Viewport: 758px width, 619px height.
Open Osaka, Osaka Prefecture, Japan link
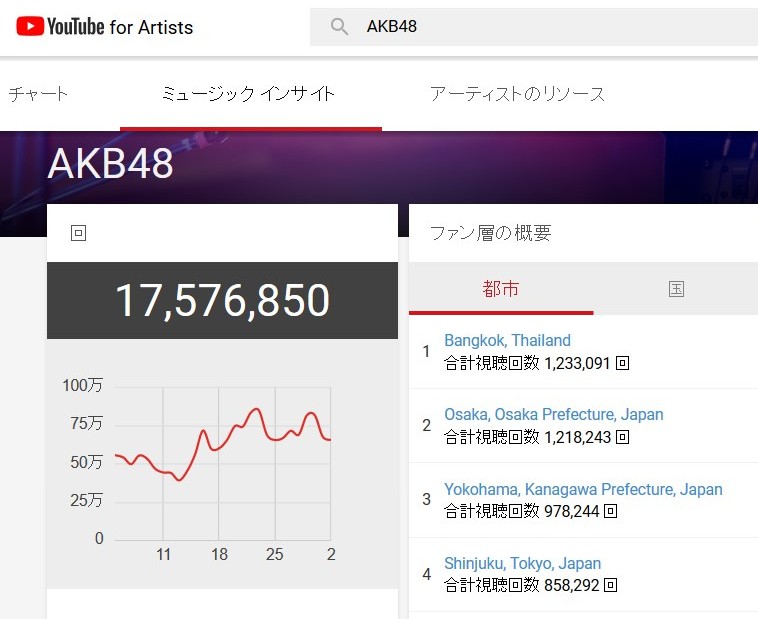[553, 414]
